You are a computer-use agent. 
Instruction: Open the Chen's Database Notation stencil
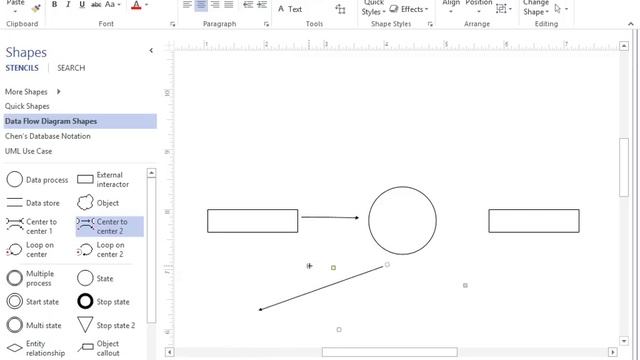pyautogui.click(x=48, y=136)
